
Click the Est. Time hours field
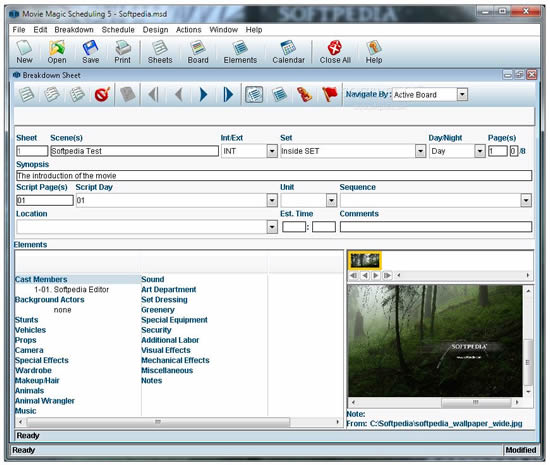coord(294,227)
